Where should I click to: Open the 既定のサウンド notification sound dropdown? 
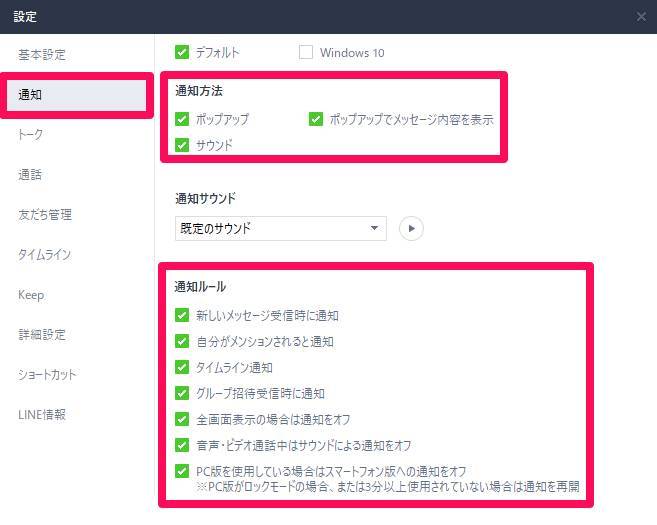tap(281, 228)
